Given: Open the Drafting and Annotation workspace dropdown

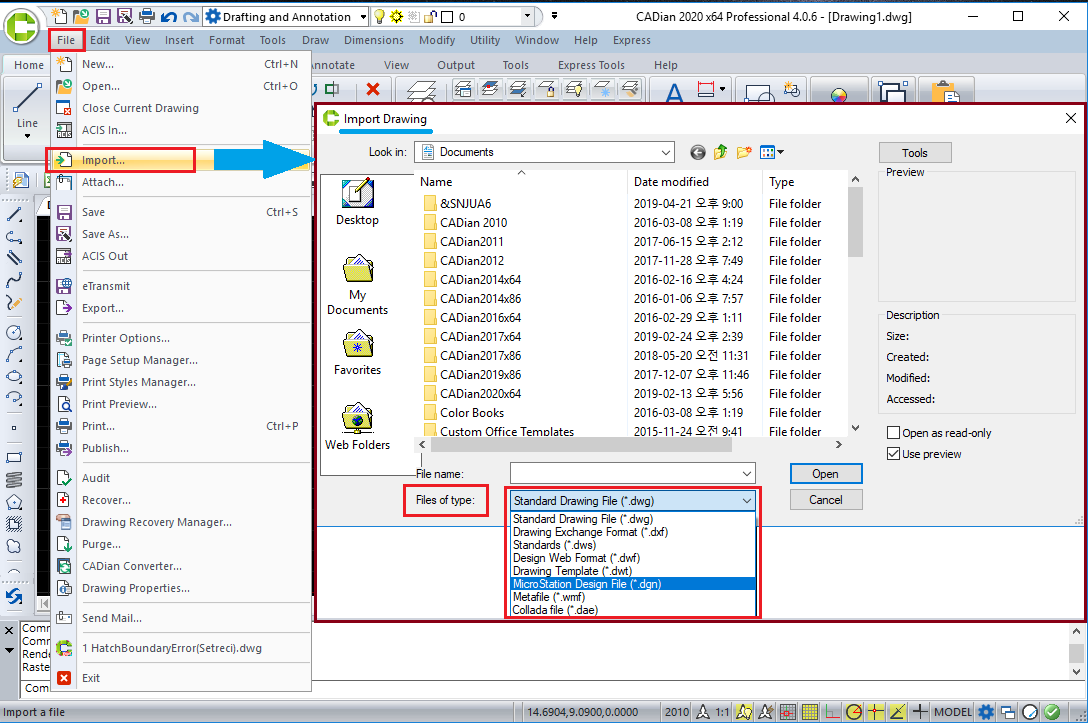Looking at the screenshot, I should click(363, 17).
